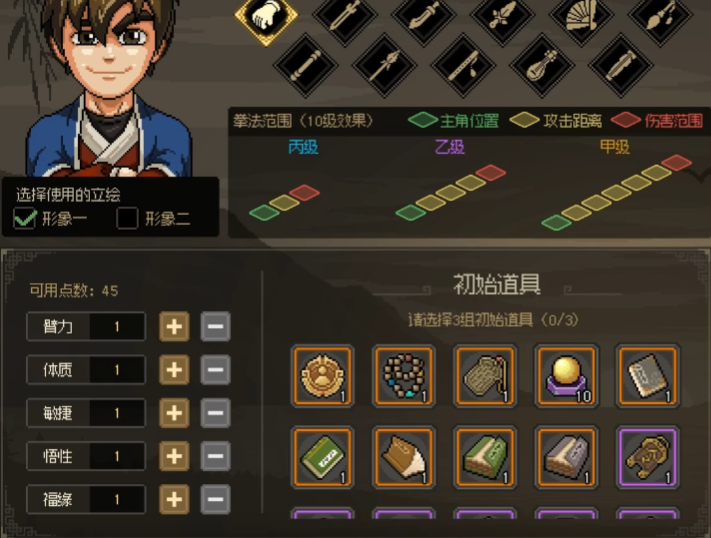Choose the golden medallion starting item
The height and width of the screenshot is (538, 711).
322,376
